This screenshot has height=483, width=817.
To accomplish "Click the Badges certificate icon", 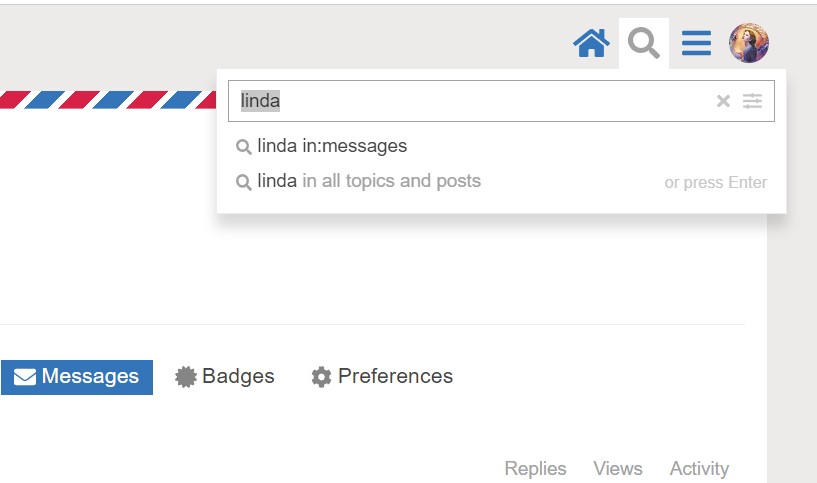I will coord(185,377).
